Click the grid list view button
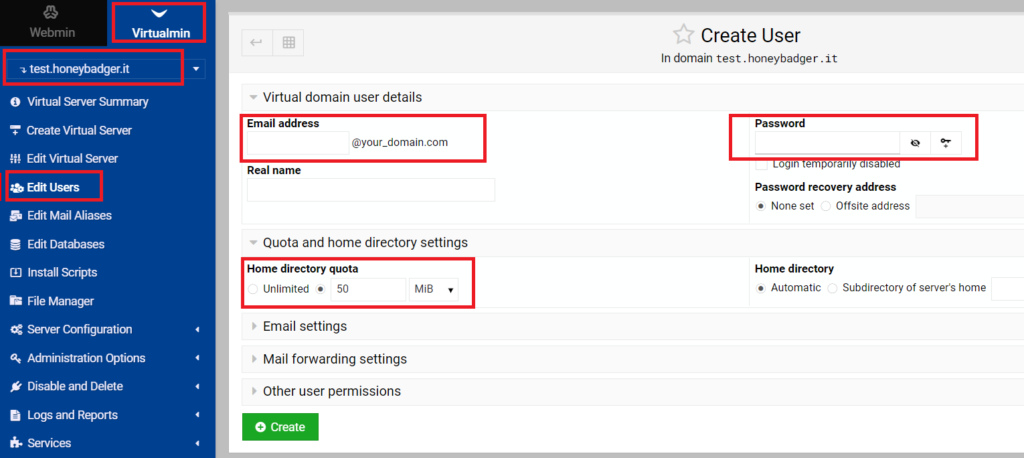Screen dimensions: 1024x458 point(289,42)
